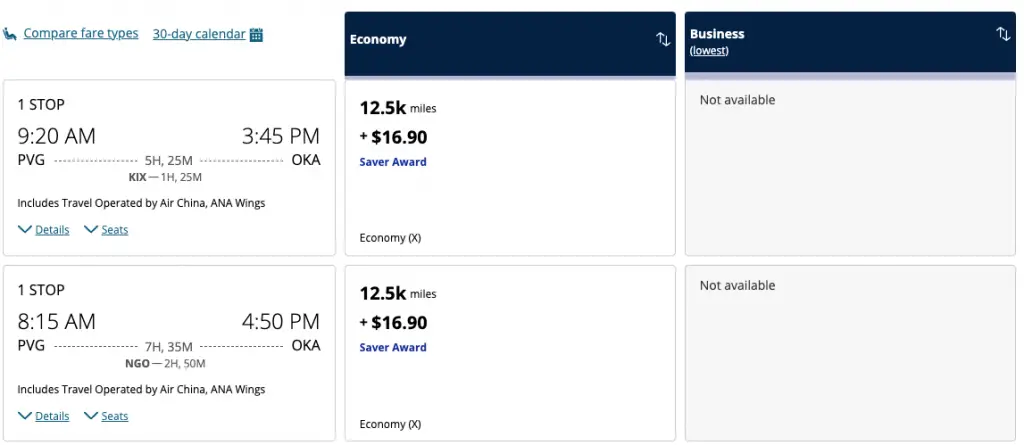Click the seat icon beside Compare fare types
This screenshot has height=445, width=1024.
pos(11,34)
